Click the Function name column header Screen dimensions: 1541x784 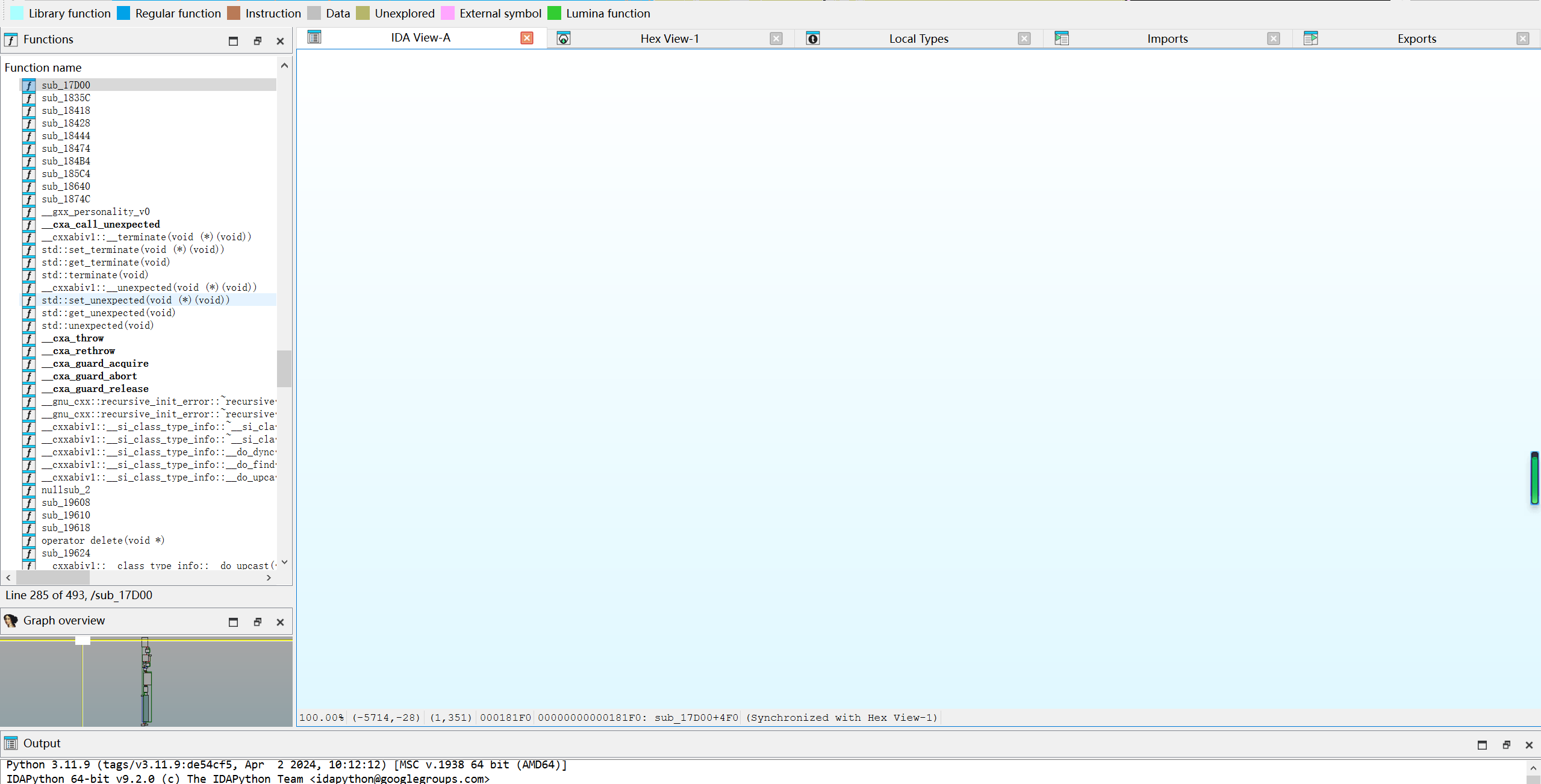43,67
